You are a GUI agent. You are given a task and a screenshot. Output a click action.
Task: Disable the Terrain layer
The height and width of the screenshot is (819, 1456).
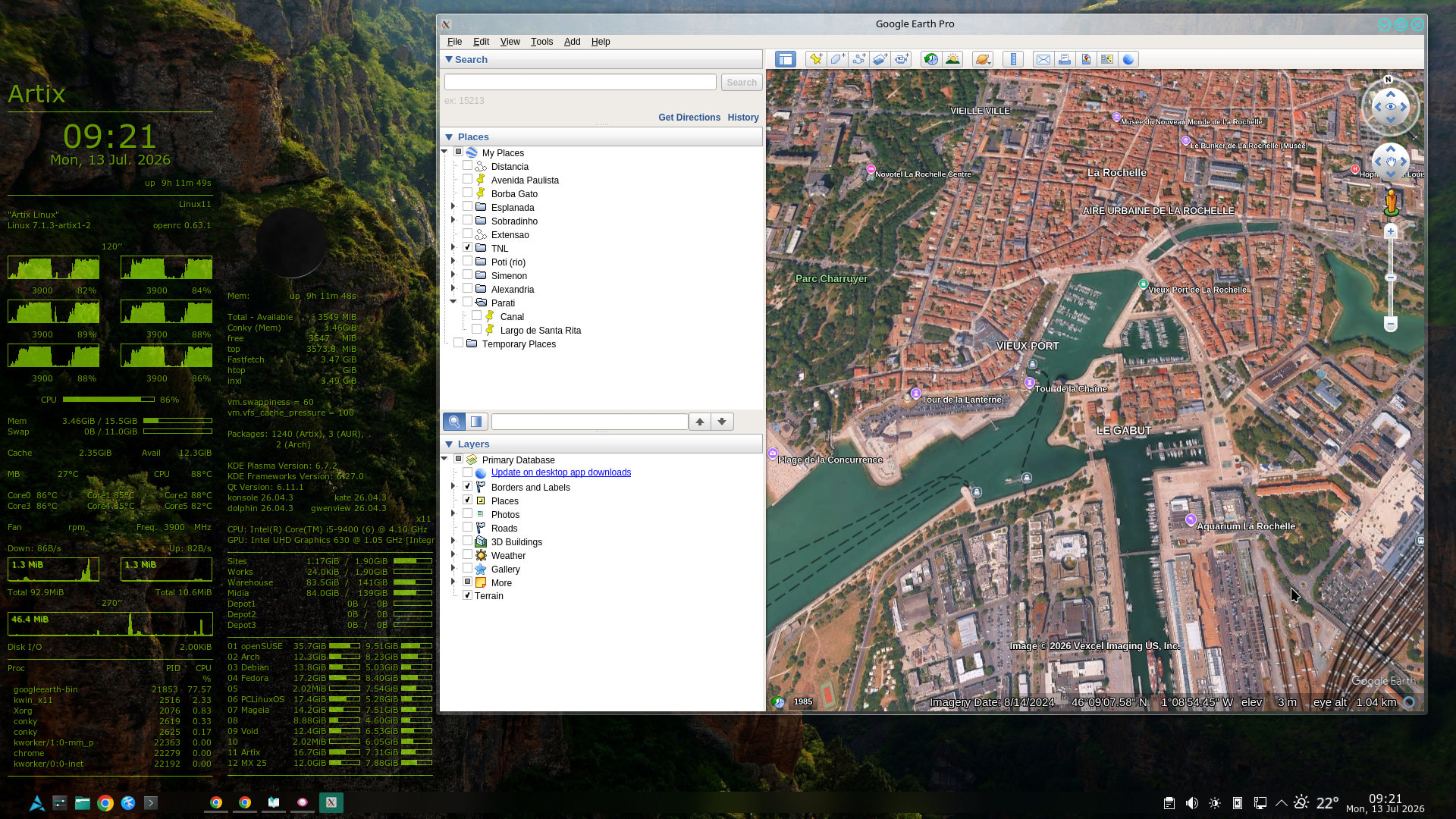click(x=467, y=595)
